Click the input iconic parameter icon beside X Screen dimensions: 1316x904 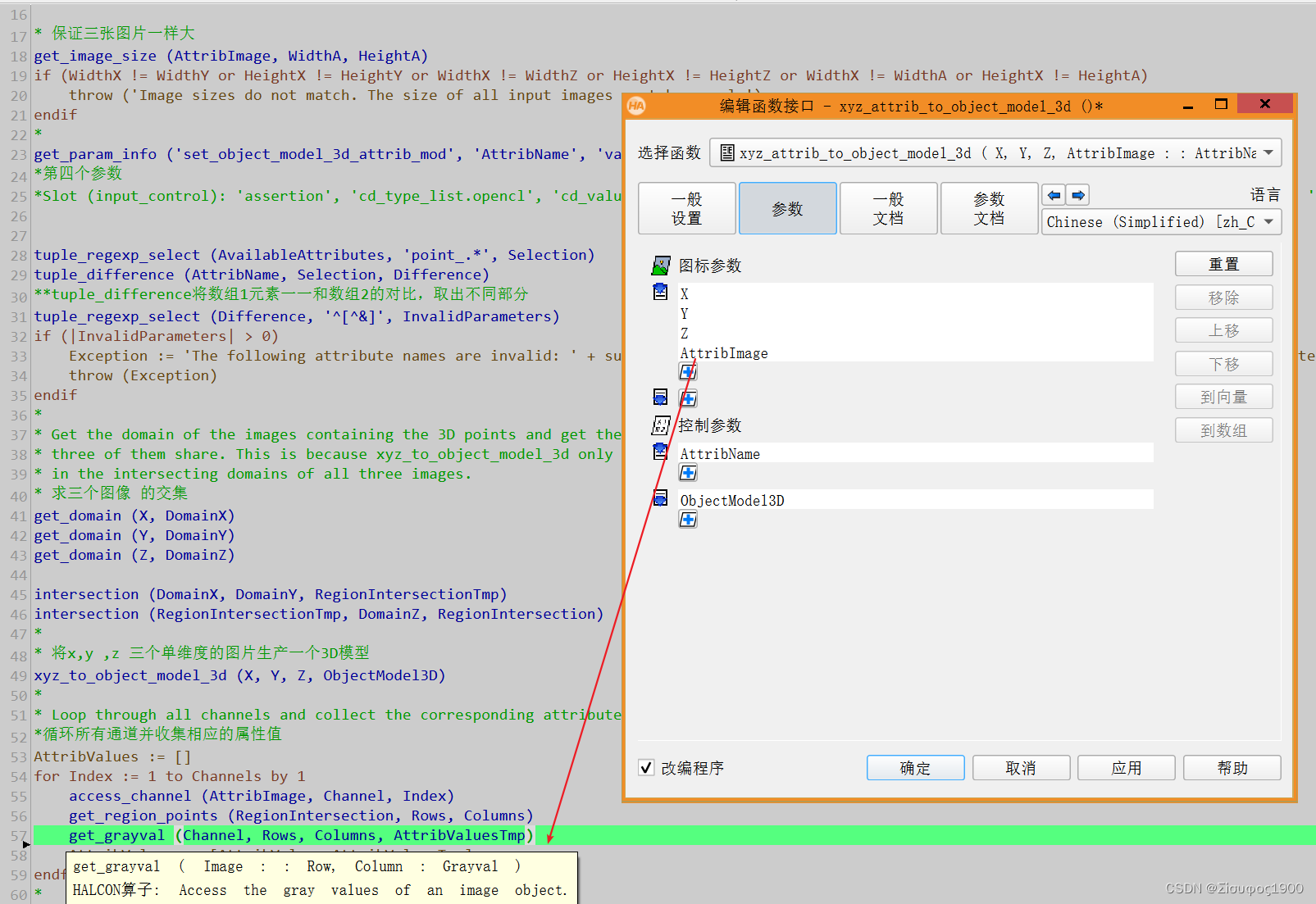[x=660, y=292]
